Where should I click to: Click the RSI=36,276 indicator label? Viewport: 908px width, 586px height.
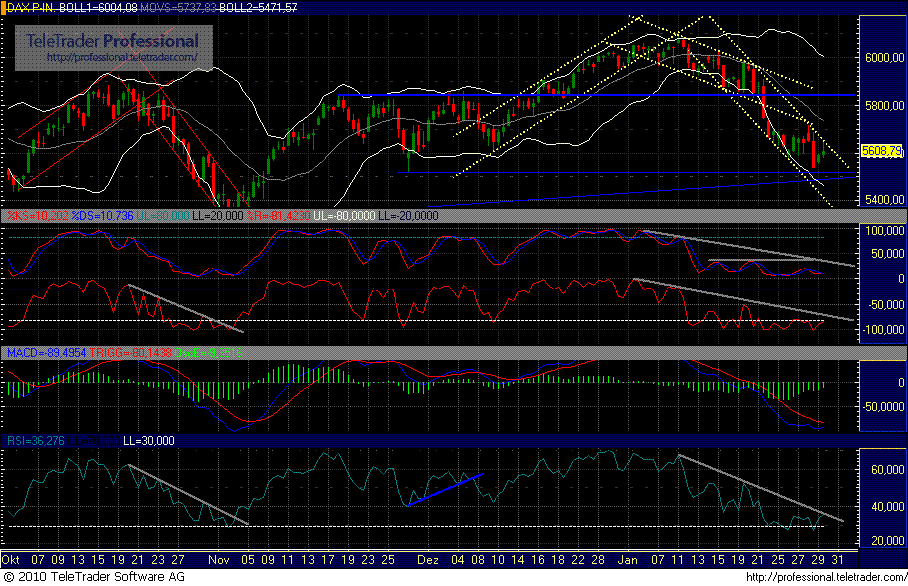click(35, 441)
